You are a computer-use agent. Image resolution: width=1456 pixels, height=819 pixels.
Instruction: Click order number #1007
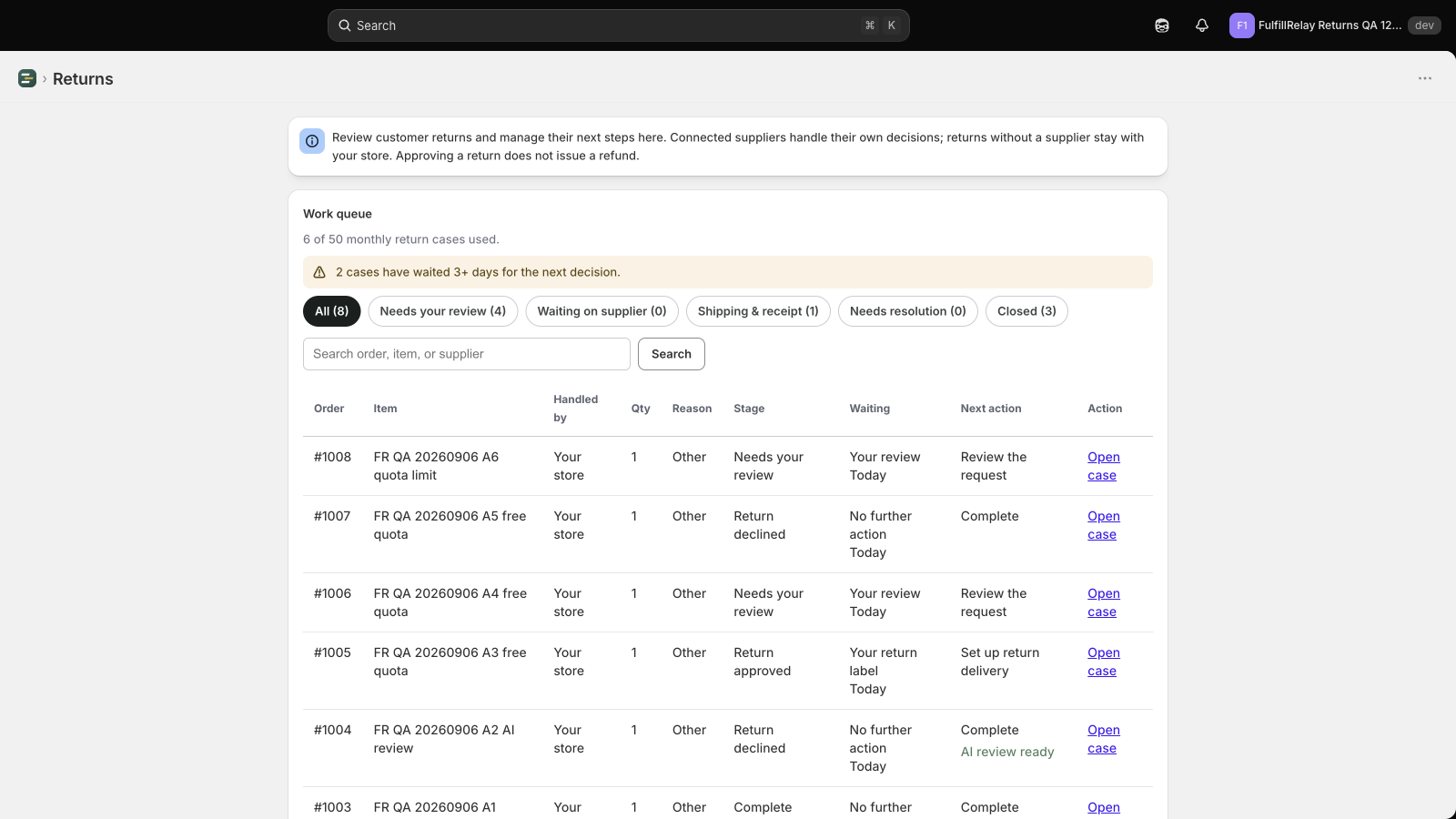332,516
